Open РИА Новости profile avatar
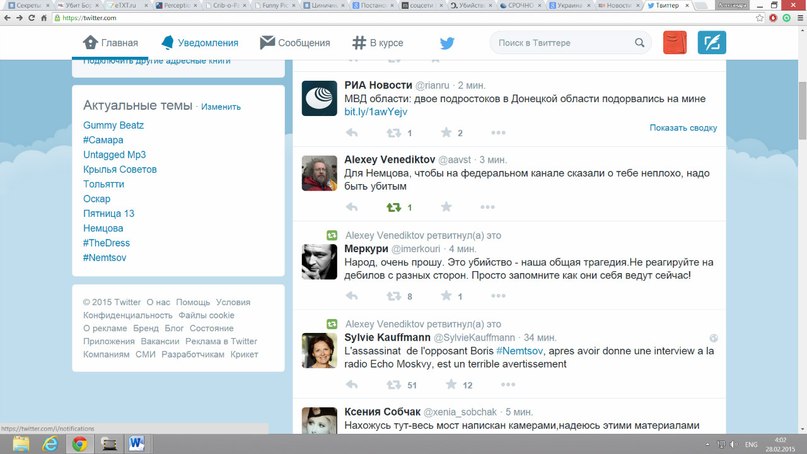This screenshot has height=454, width=807. 319,98
